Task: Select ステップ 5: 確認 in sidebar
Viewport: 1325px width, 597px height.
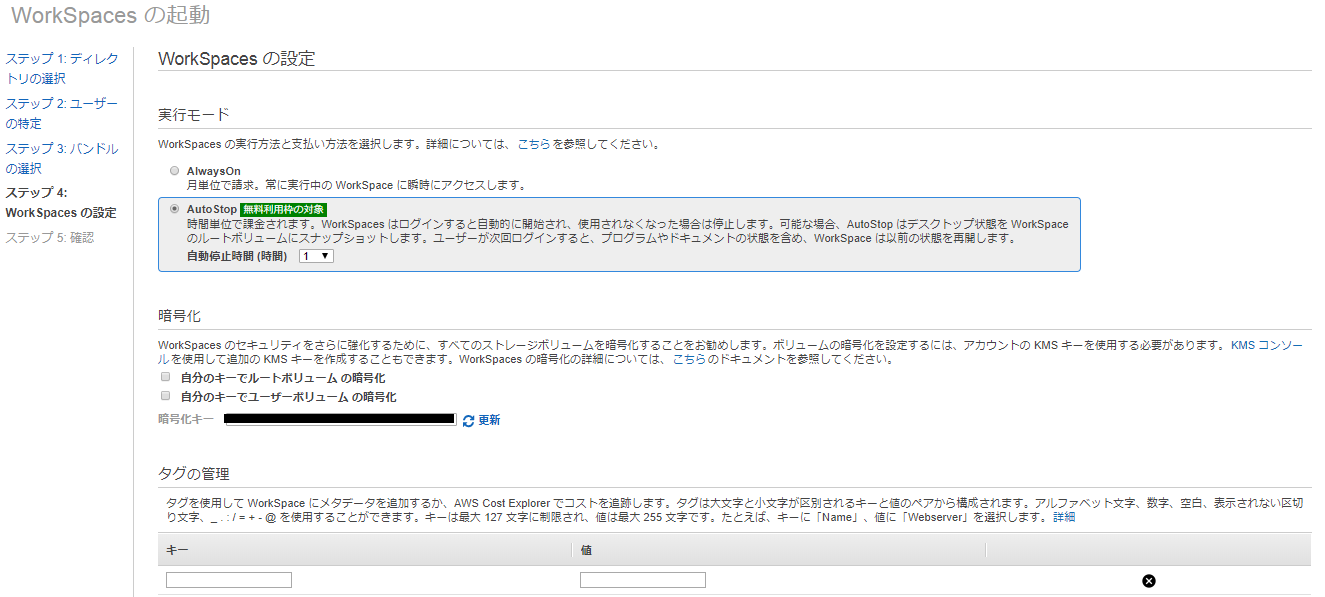Action: 49,238
